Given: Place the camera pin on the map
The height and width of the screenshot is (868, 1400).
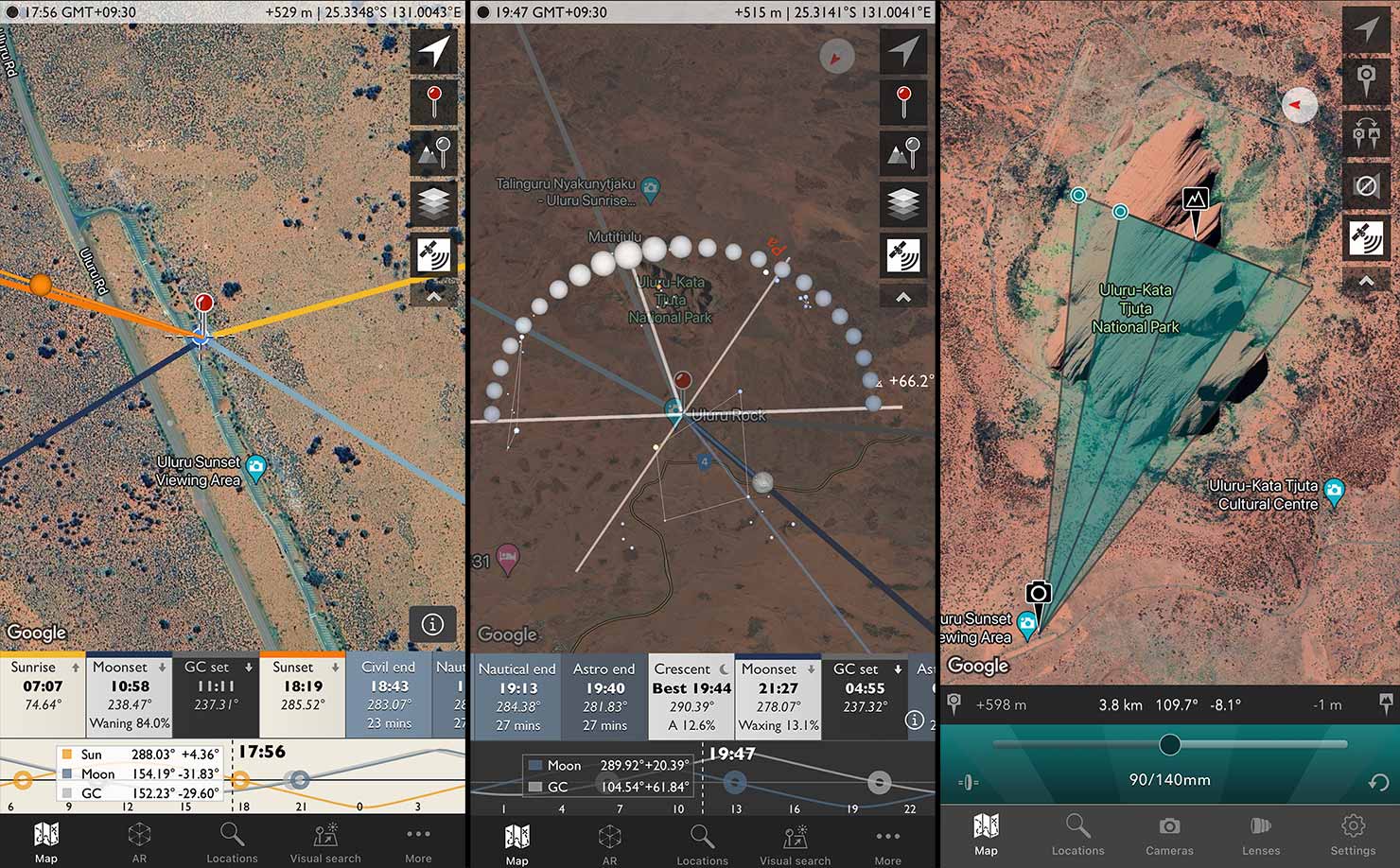Looking at the screenshot, I should (1366, 80).
